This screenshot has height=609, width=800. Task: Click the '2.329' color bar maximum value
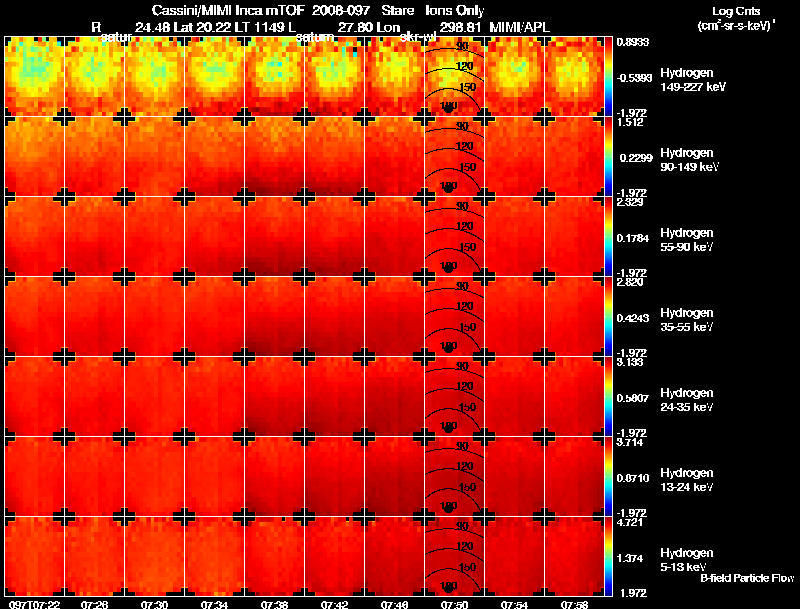tap(630, 202)
